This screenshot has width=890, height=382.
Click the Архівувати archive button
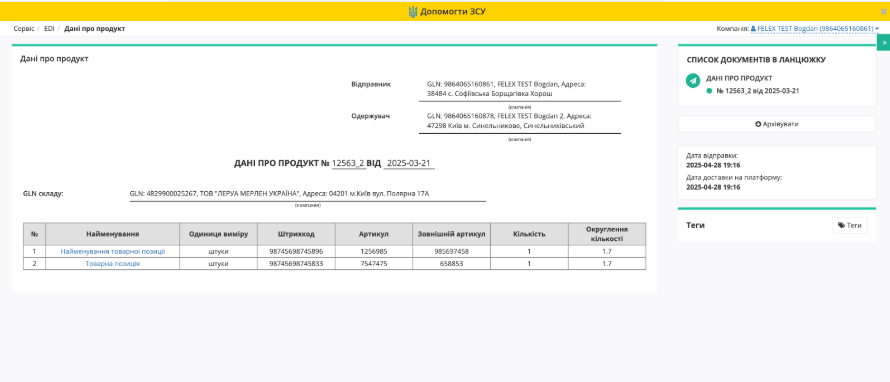point(776,124)
